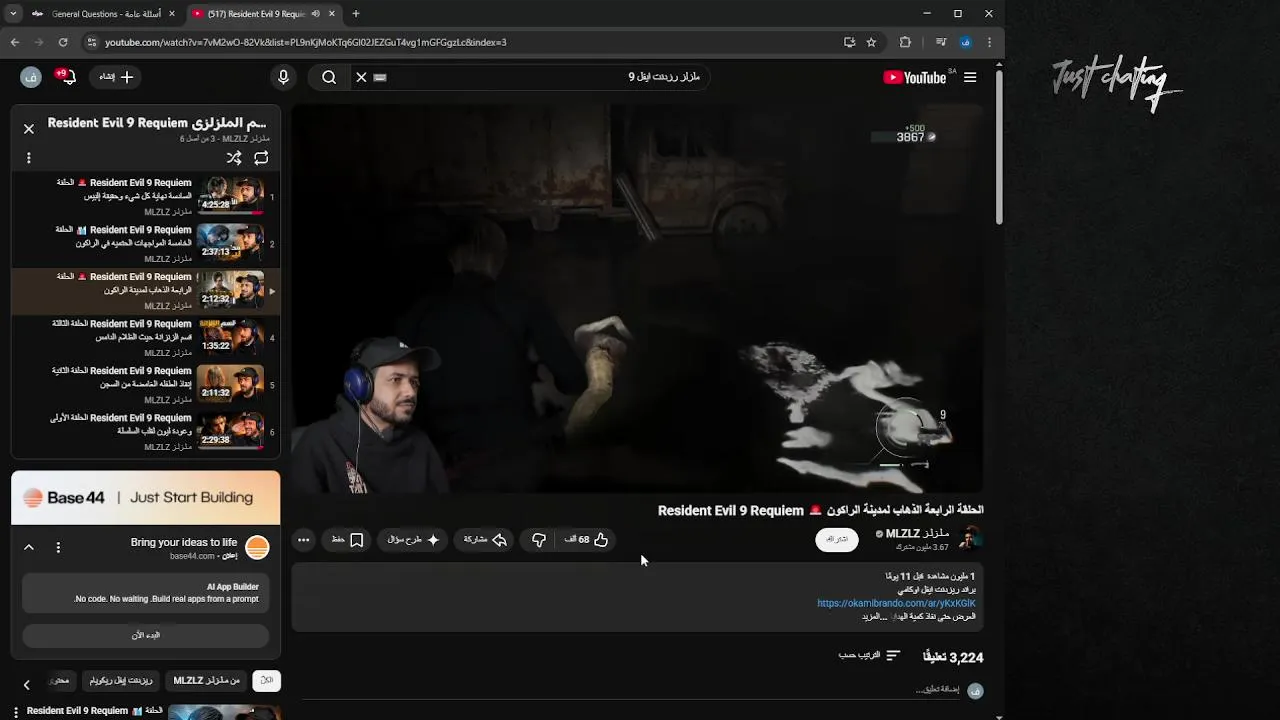Open the YouTube guide hamburger menu

(x=969, y=77)
